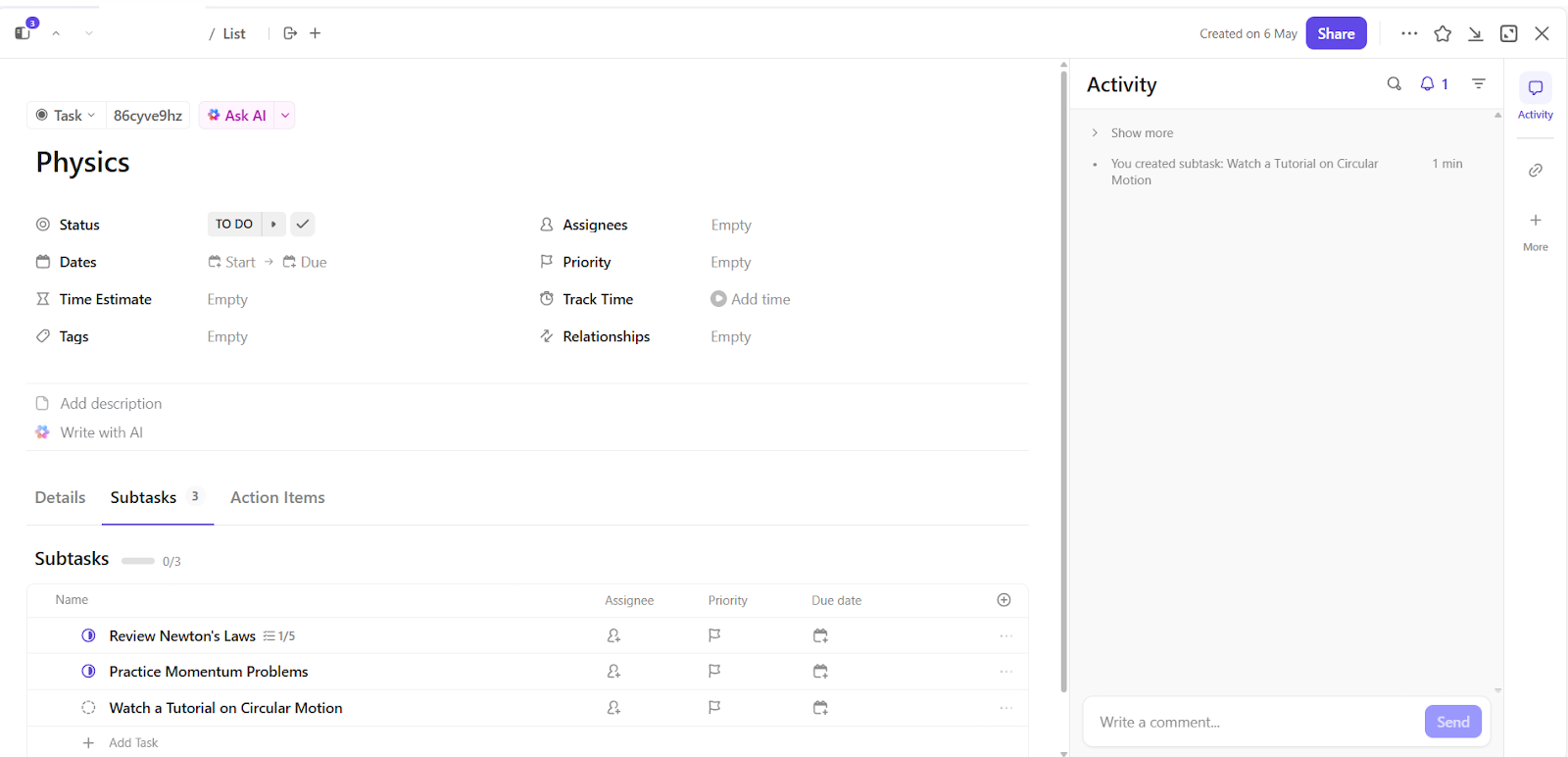The height and width of the screenshot is (757, 1568).
Task: Click Add Task below the subtasks
Action: (133, 743)
